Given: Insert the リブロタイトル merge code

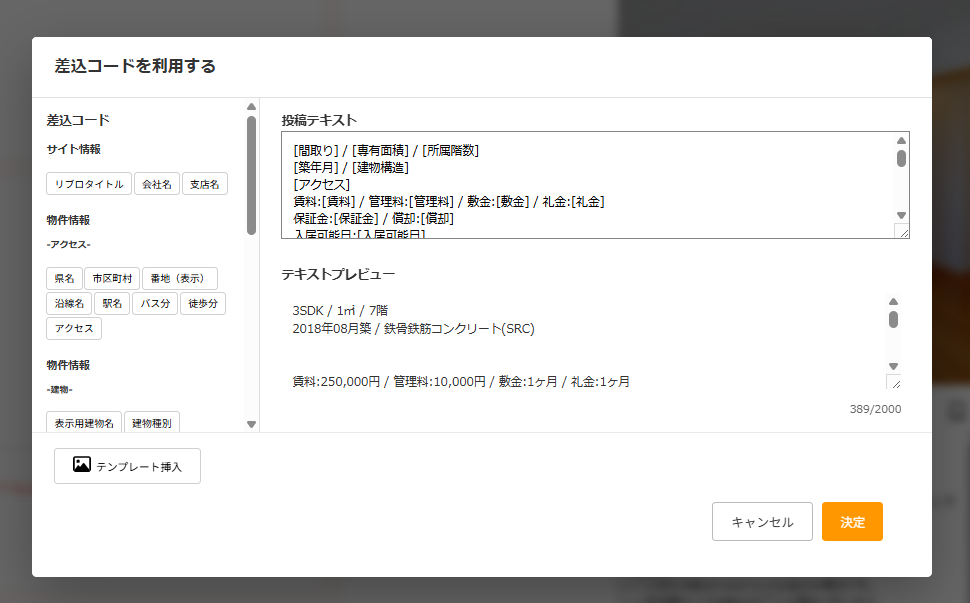Looking at the screenshot, I should click(88, 184).
